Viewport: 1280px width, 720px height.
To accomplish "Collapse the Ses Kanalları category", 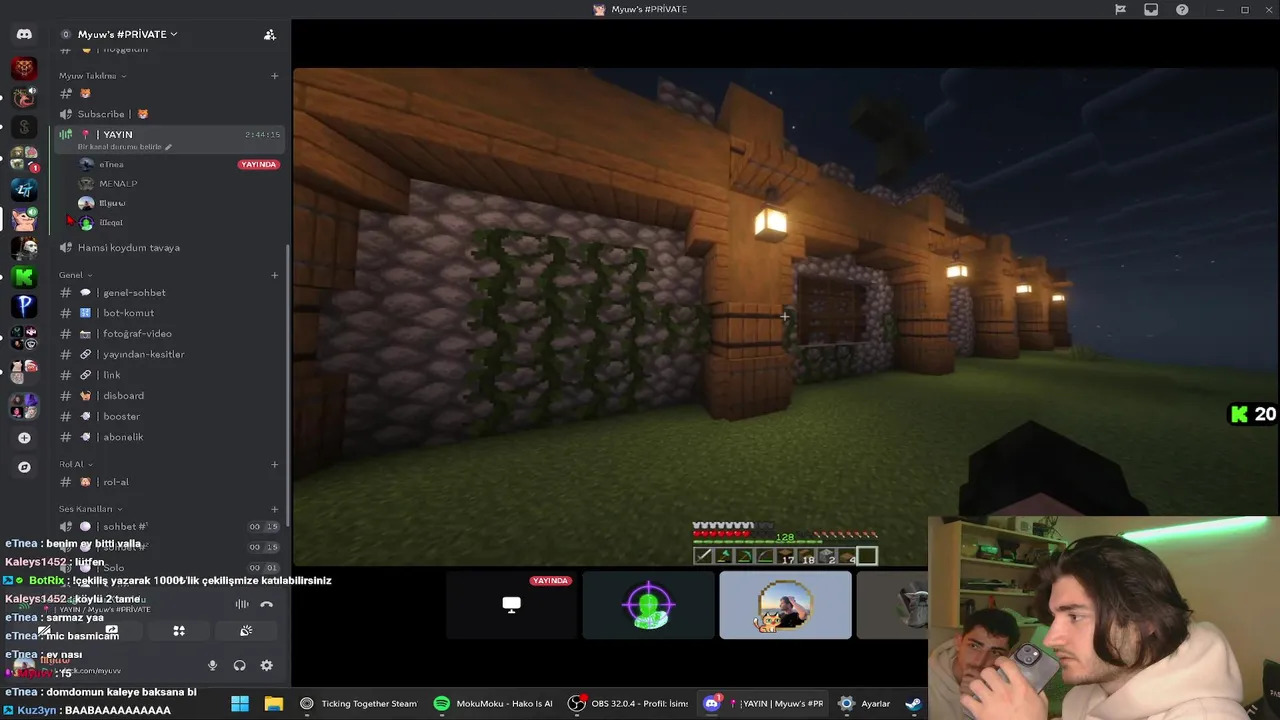I will pos(90,509).
